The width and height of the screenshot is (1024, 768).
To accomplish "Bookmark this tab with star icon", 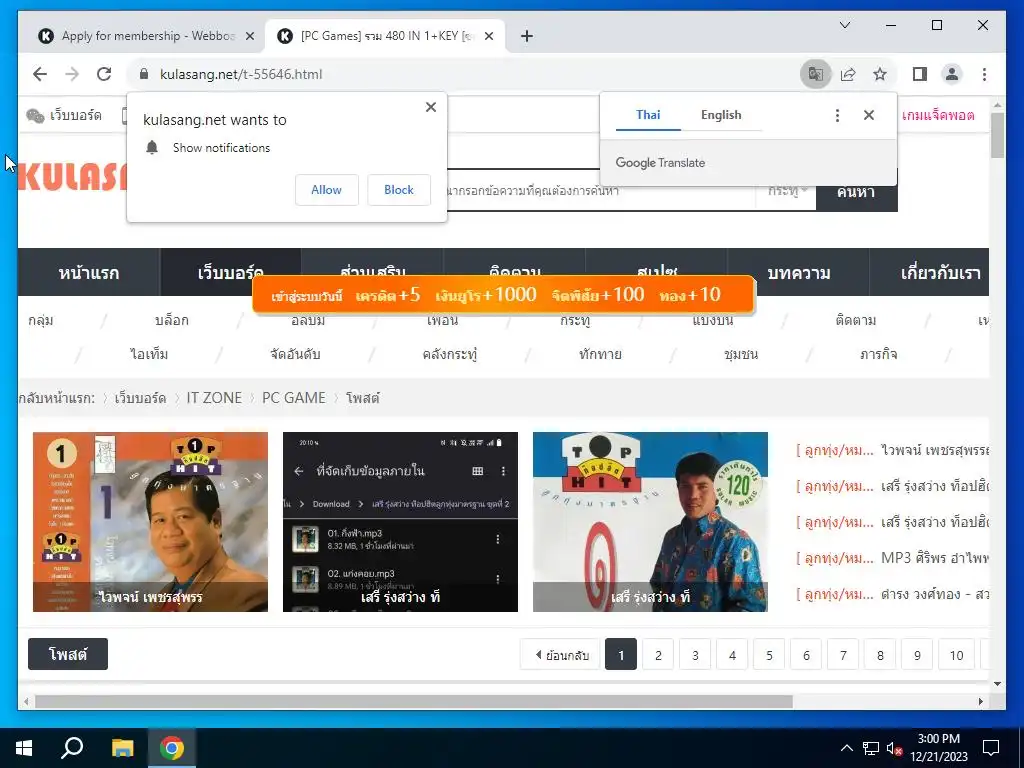I will point(880,74).
